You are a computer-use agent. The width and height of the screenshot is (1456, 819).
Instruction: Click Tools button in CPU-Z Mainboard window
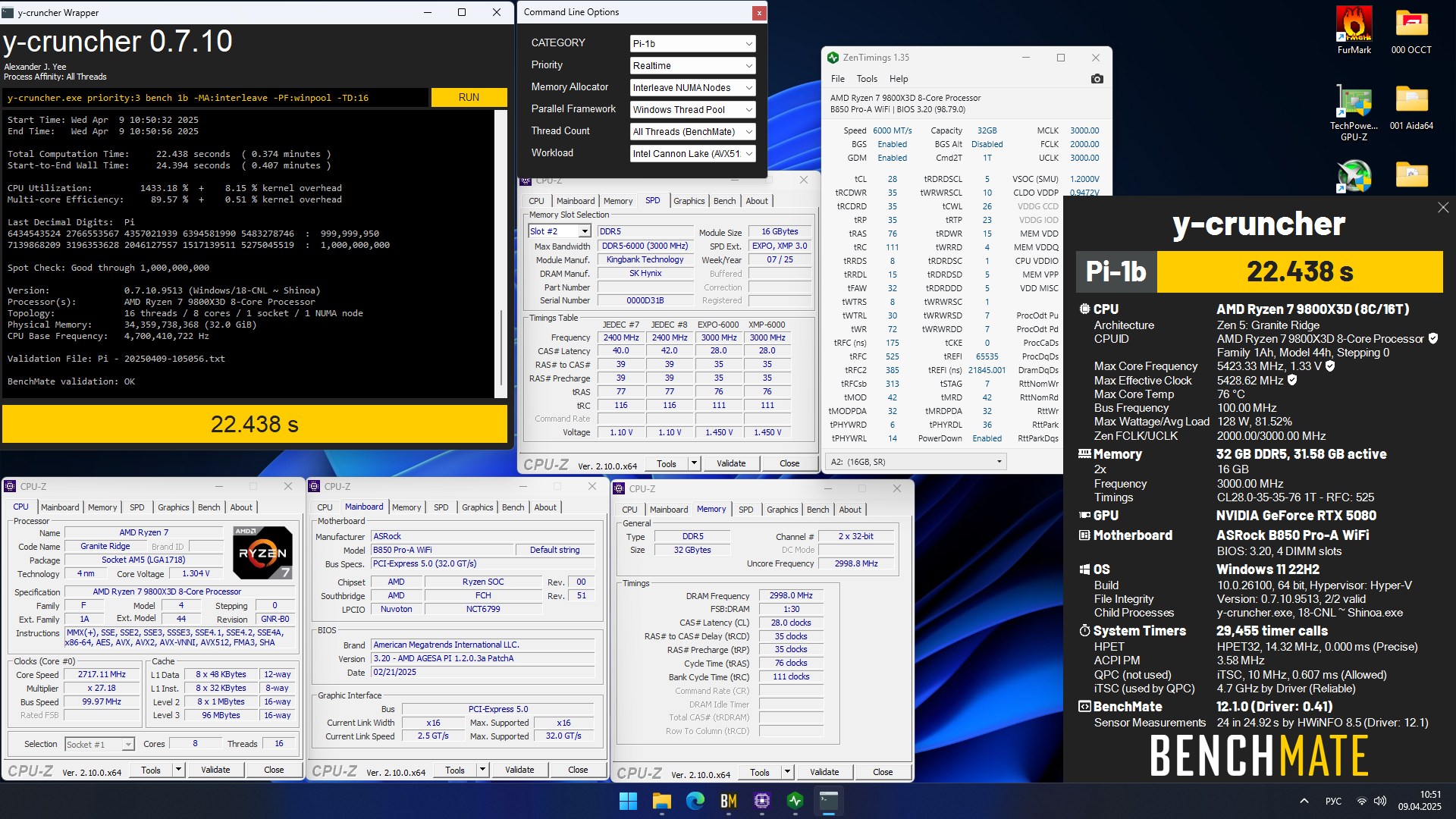(455, 770)
